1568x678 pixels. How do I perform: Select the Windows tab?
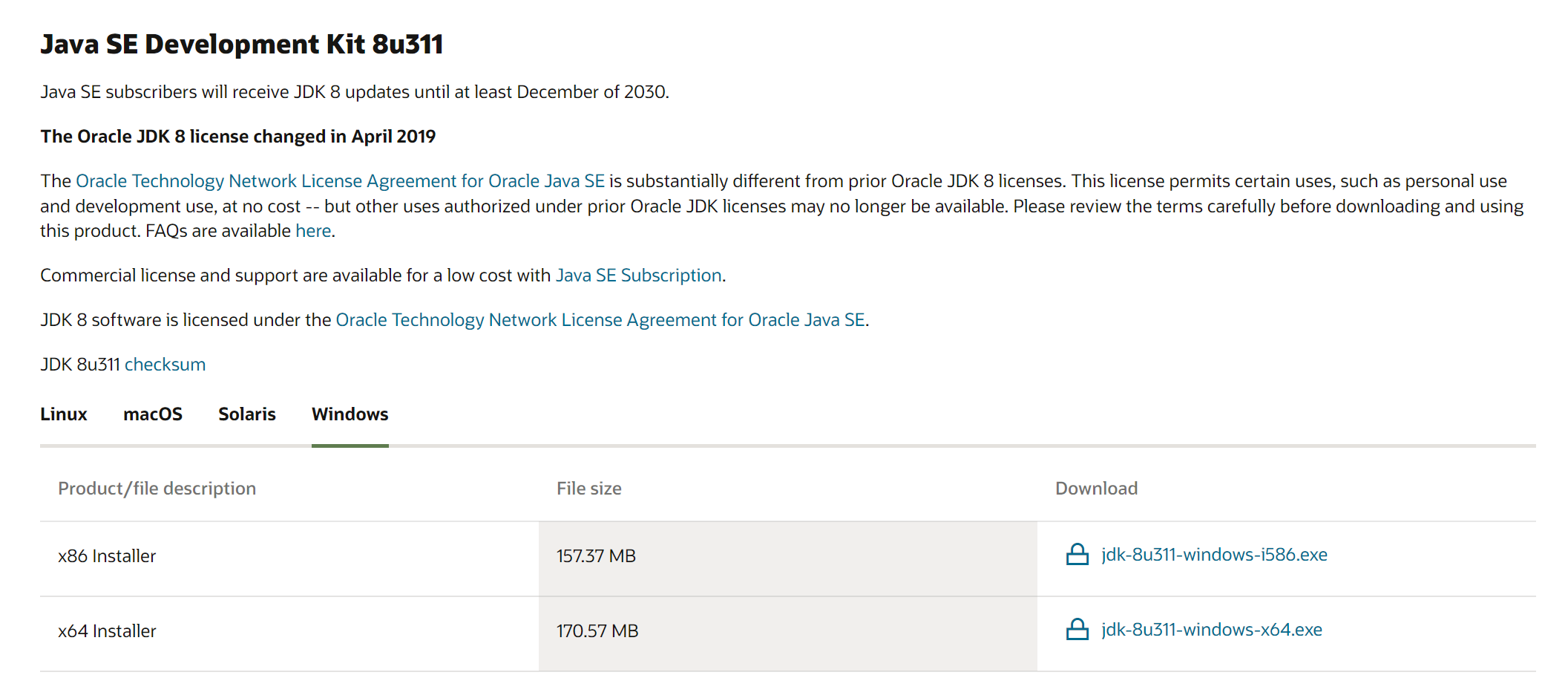pos(350,414)
